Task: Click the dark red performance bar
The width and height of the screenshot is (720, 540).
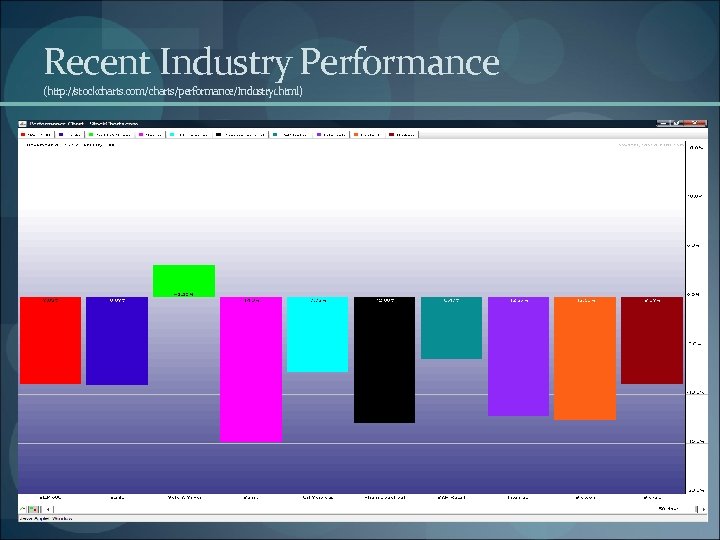Action: pos(652,340)
